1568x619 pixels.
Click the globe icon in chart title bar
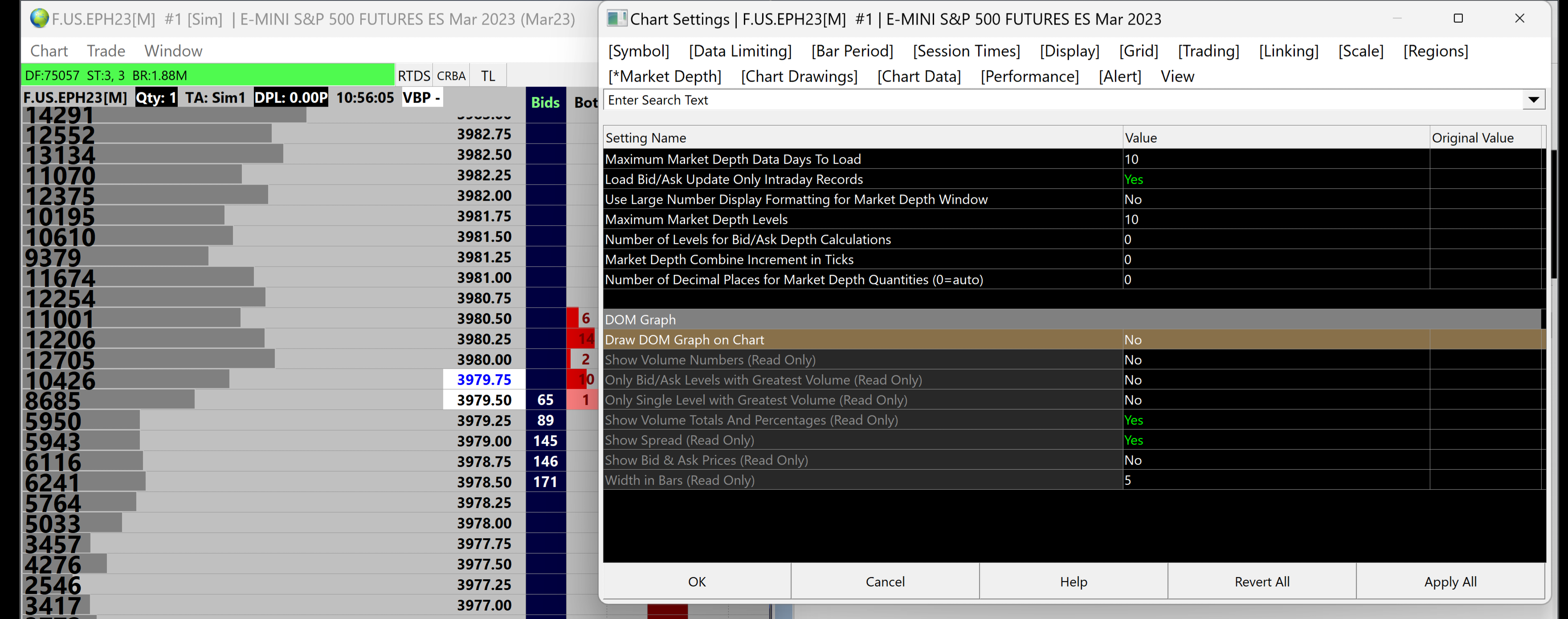39,18
